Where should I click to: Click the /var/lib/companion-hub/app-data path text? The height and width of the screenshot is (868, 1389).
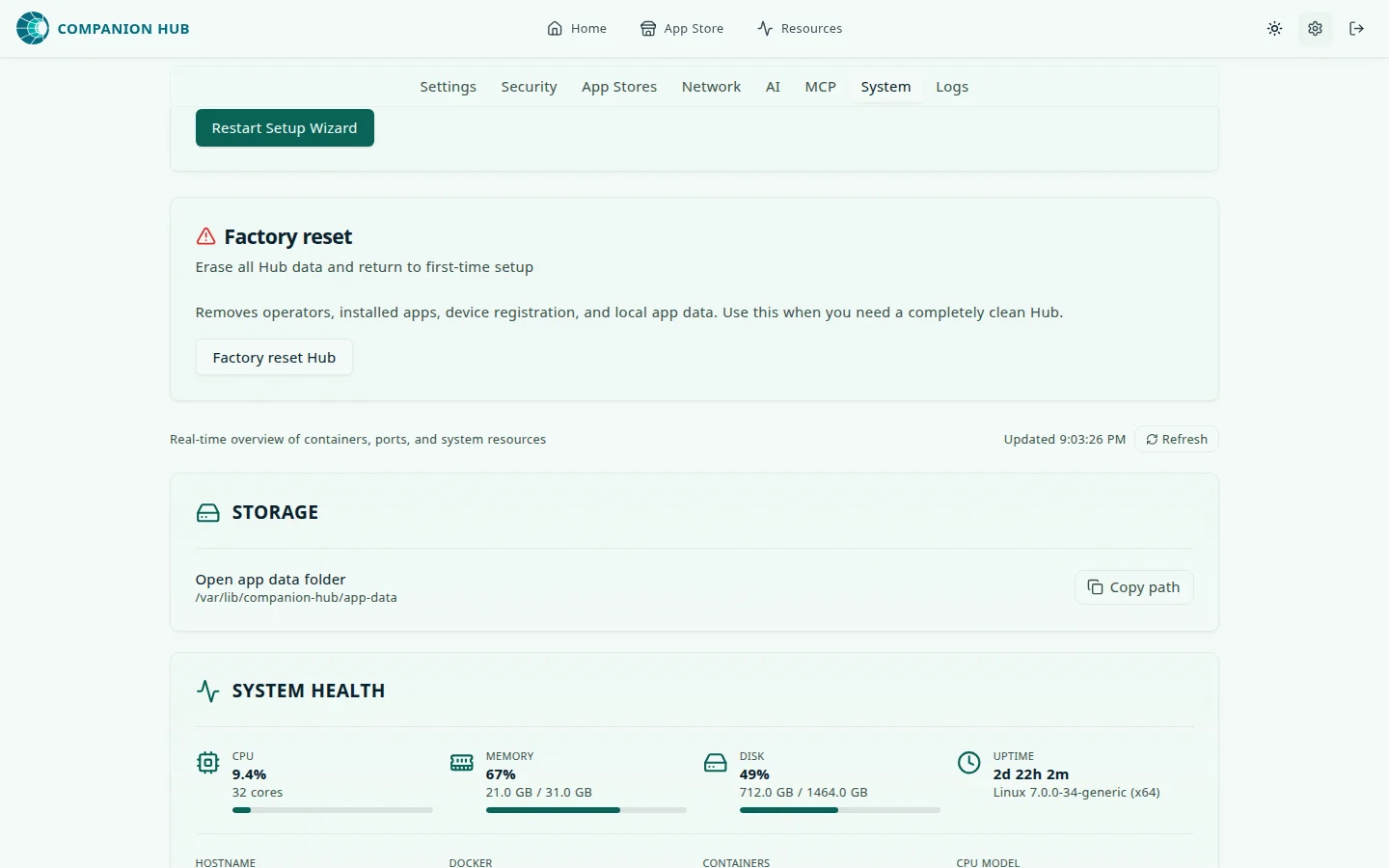(x=296, y=598)
